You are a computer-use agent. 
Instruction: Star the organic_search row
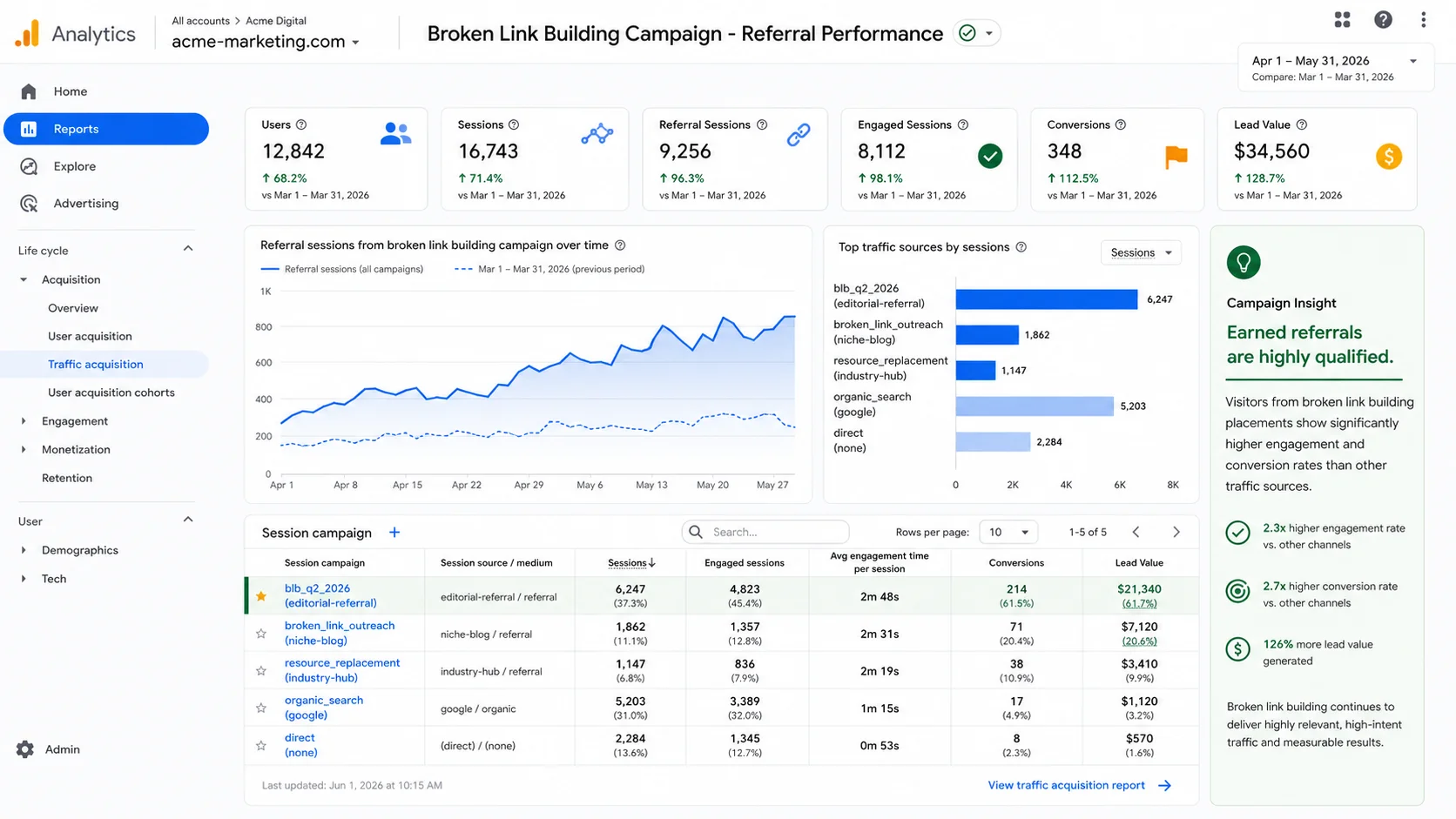261,708
